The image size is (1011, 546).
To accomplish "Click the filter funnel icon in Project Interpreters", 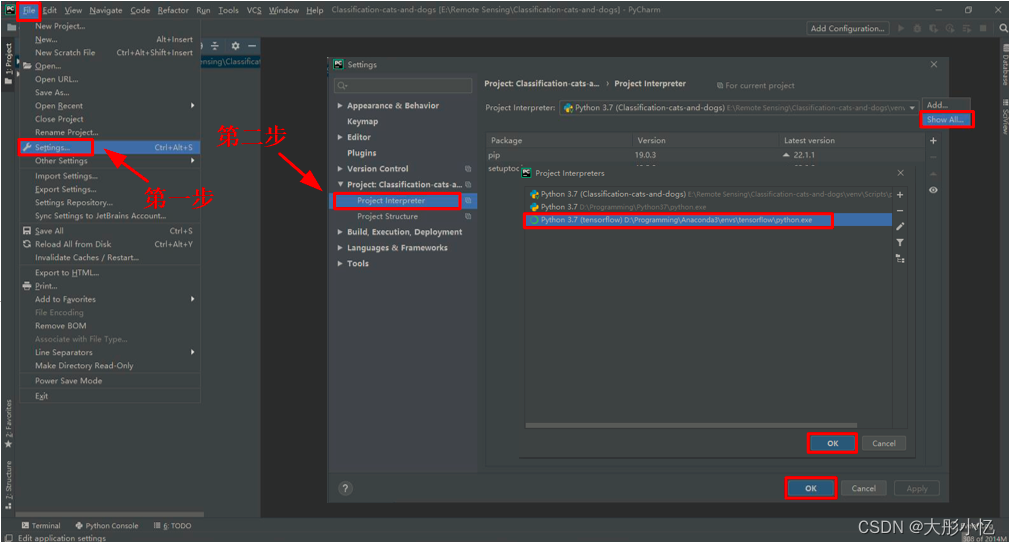I will 900,243.
